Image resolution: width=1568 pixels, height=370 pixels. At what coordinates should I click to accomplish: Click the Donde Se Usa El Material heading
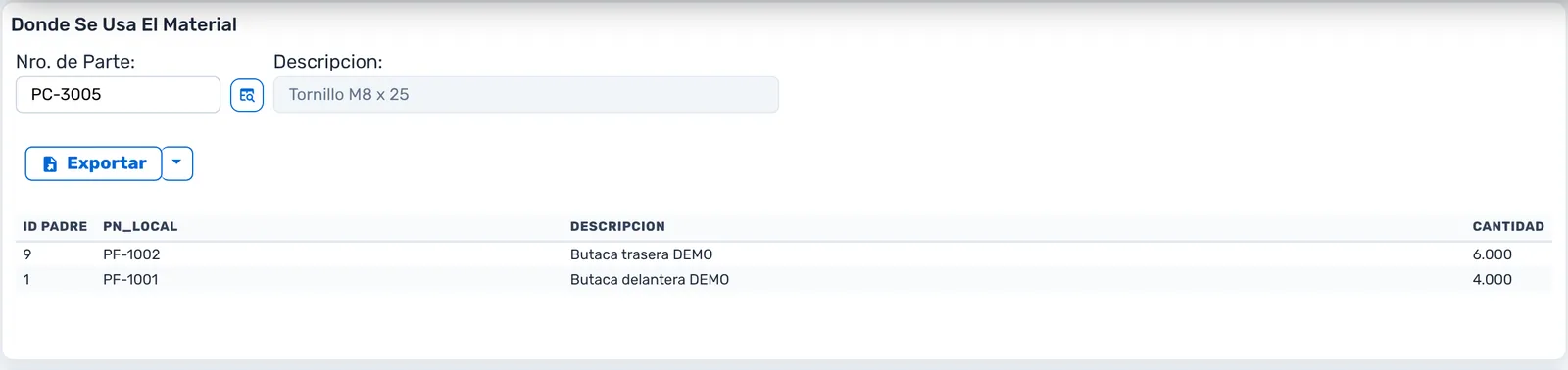[123, 24]
